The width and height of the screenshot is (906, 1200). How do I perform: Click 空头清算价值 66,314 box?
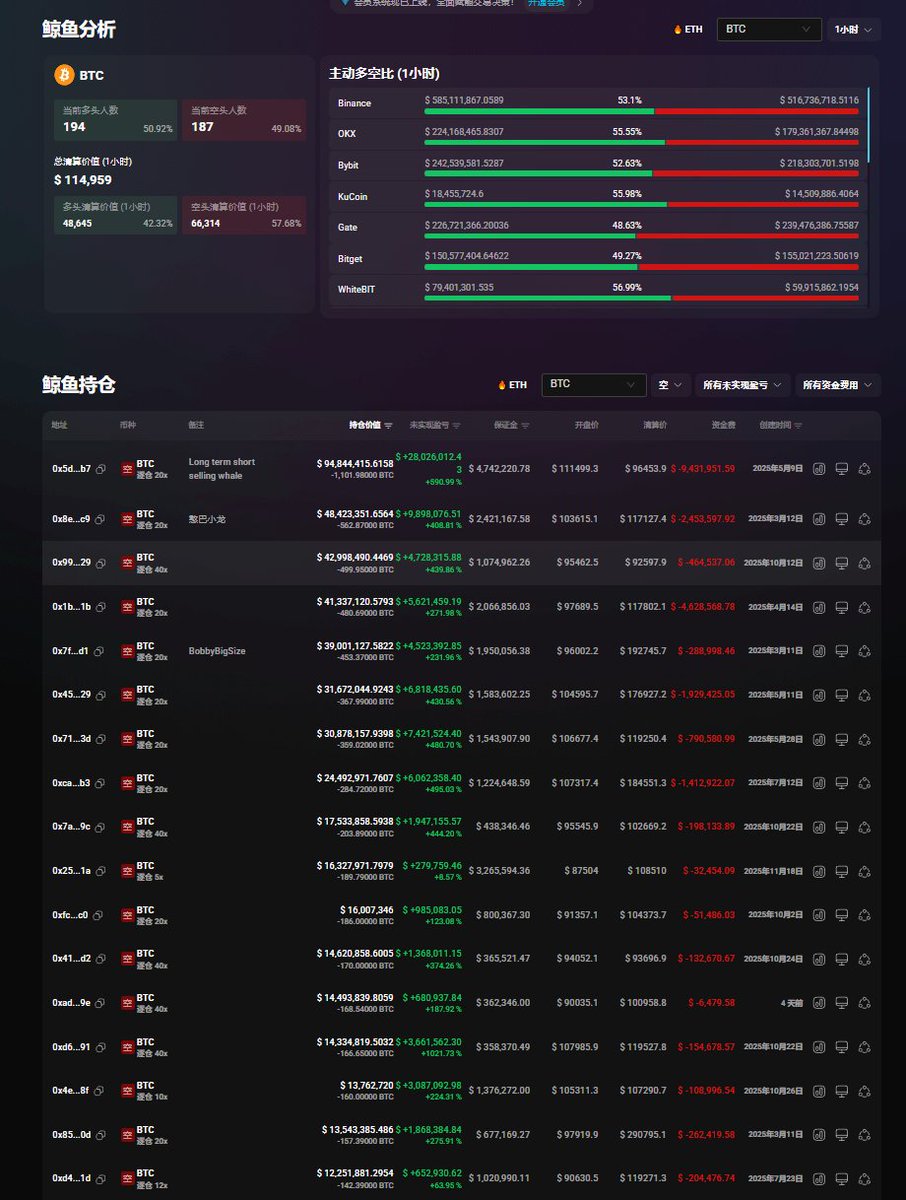244,215
